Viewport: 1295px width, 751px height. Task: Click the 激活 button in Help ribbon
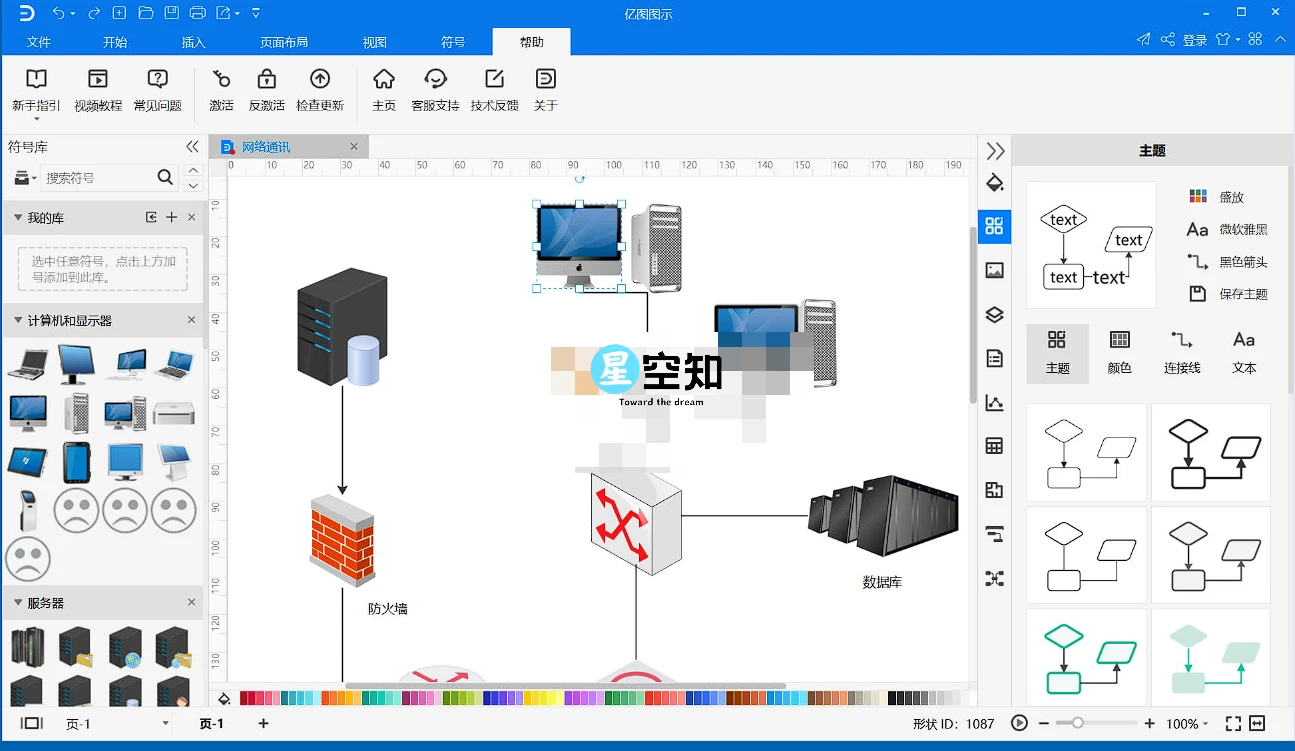(x=220, y=90)
